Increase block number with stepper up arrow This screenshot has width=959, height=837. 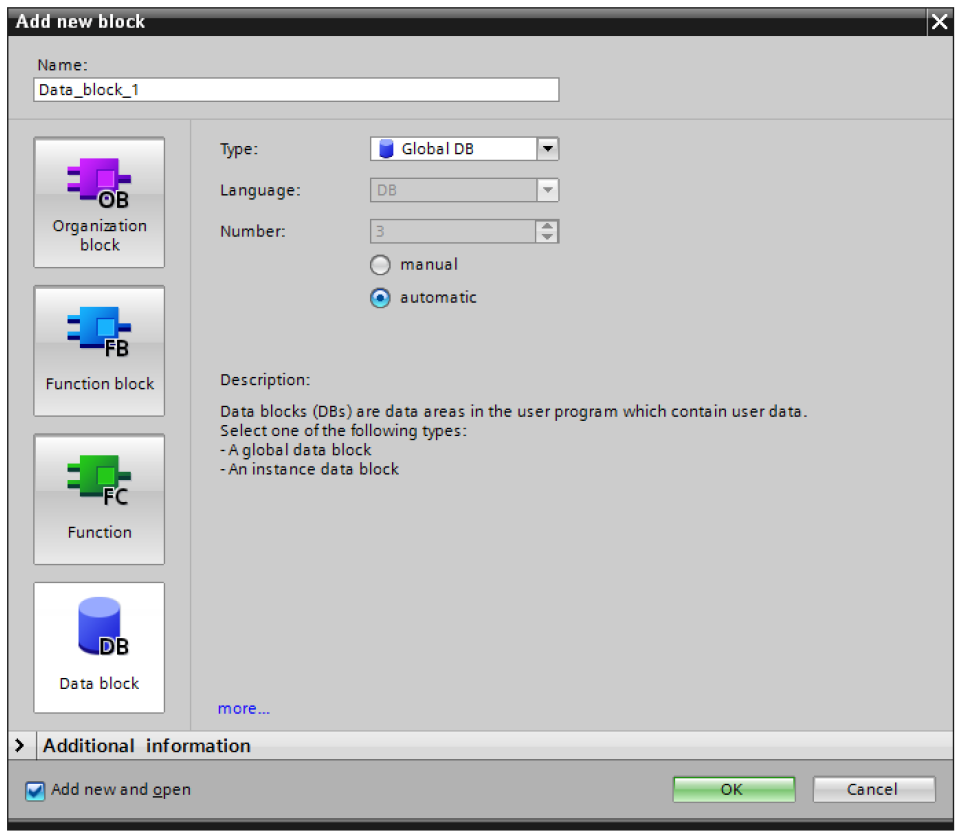pyautogui.click(x=547, y=226)
